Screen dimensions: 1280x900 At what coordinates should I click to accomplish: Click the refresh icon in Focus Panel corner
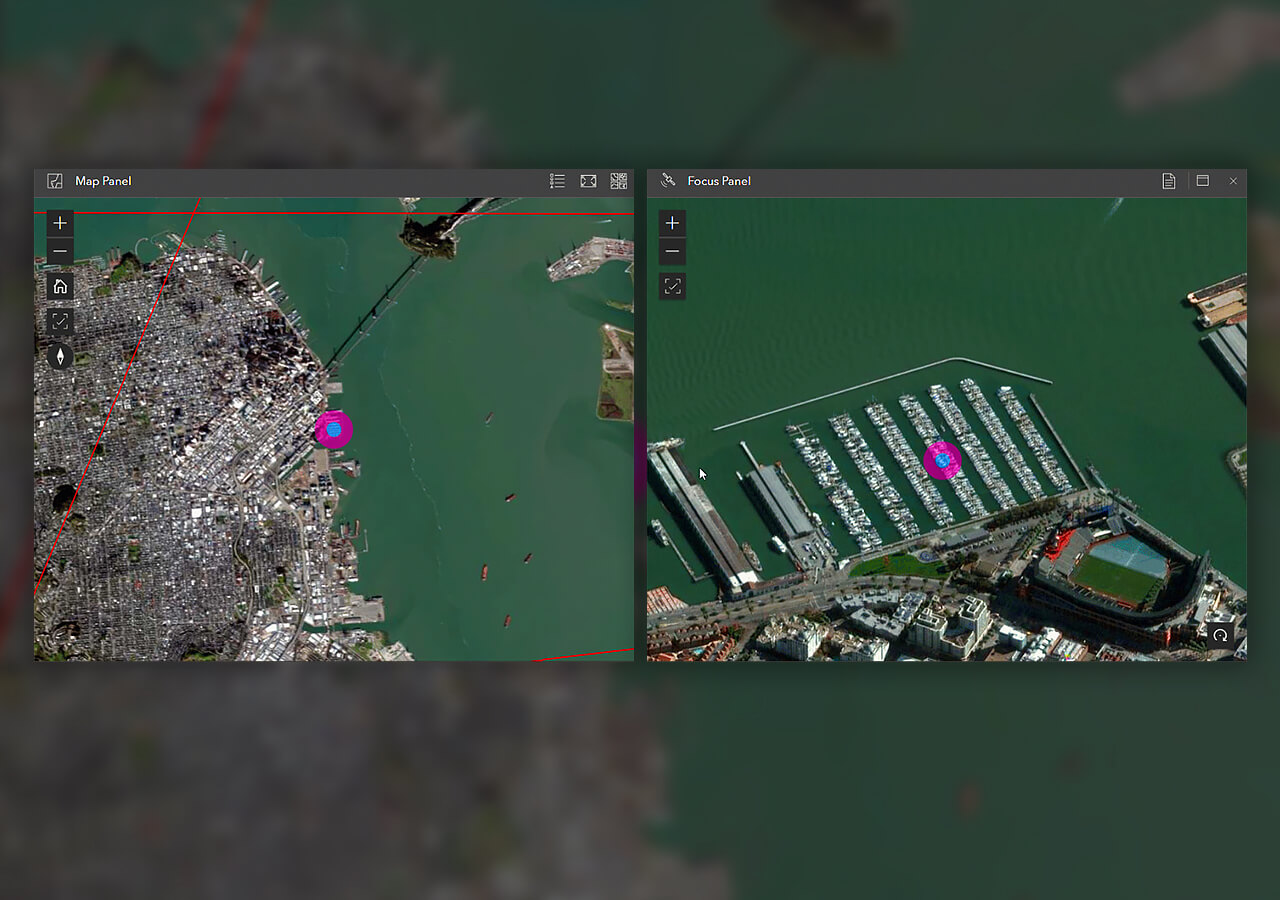(x=1220, y=634)
